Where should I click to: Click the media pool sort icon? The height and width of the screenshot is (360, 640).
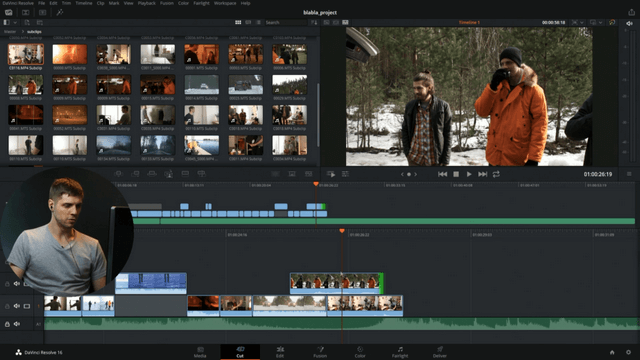(x=314, y=22)
